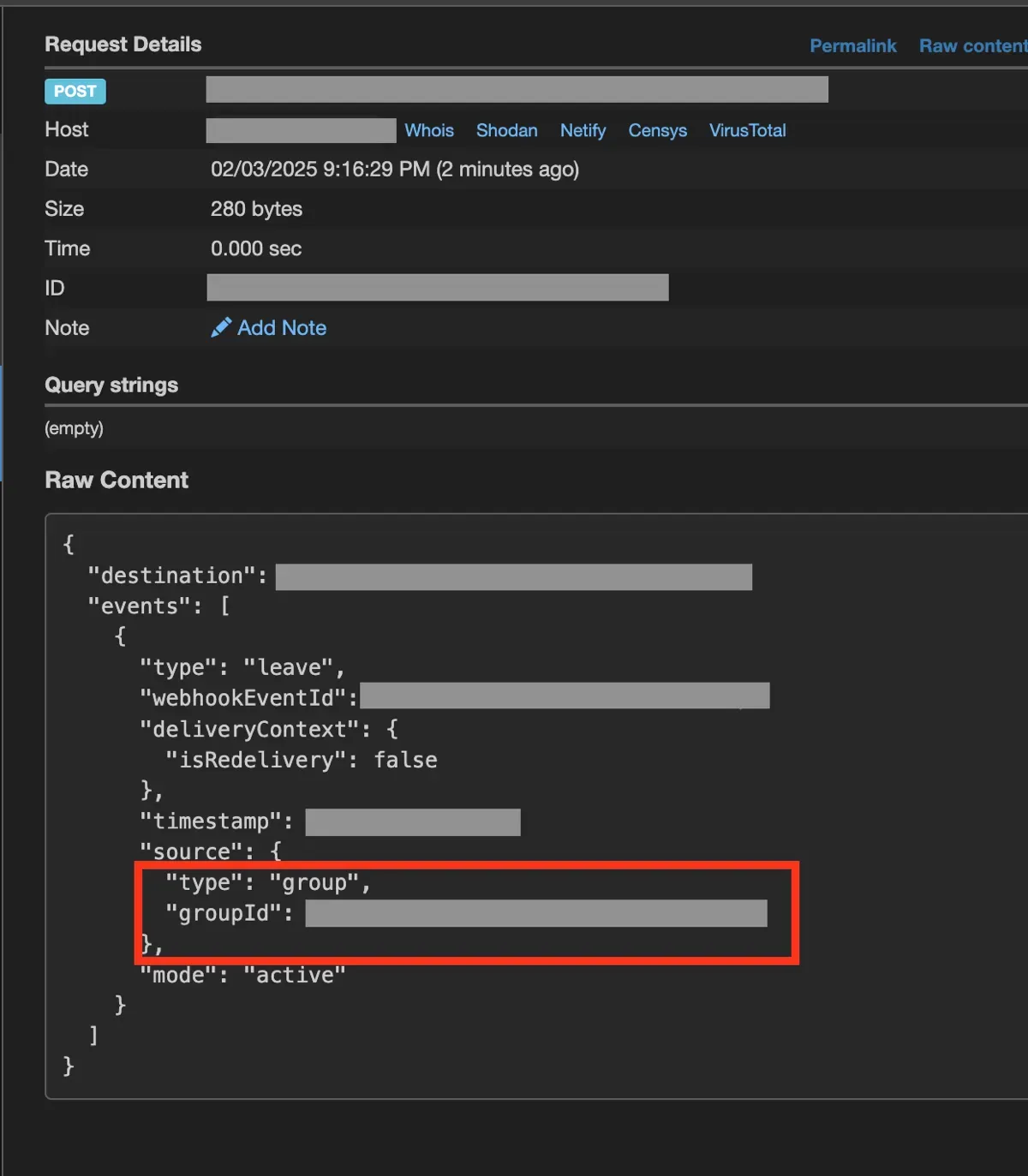Scan the host via VirusTotal

[747, 130]
